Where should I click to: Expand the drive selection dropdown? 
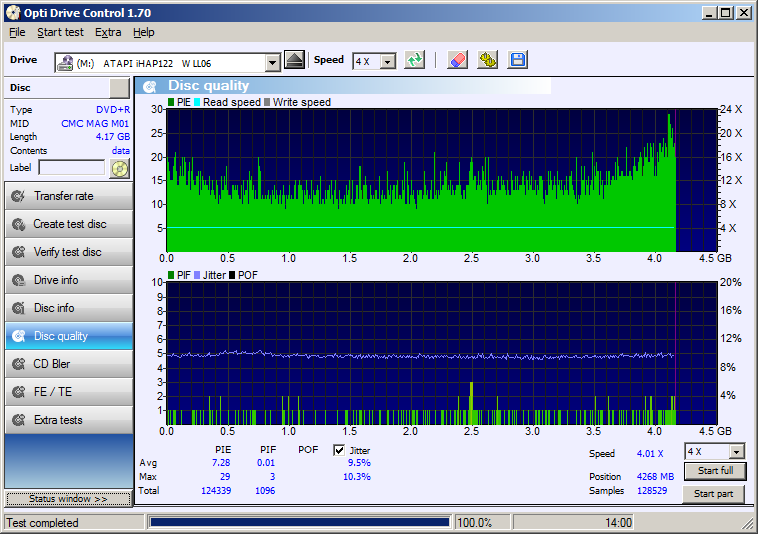click(x=273, y=63)
